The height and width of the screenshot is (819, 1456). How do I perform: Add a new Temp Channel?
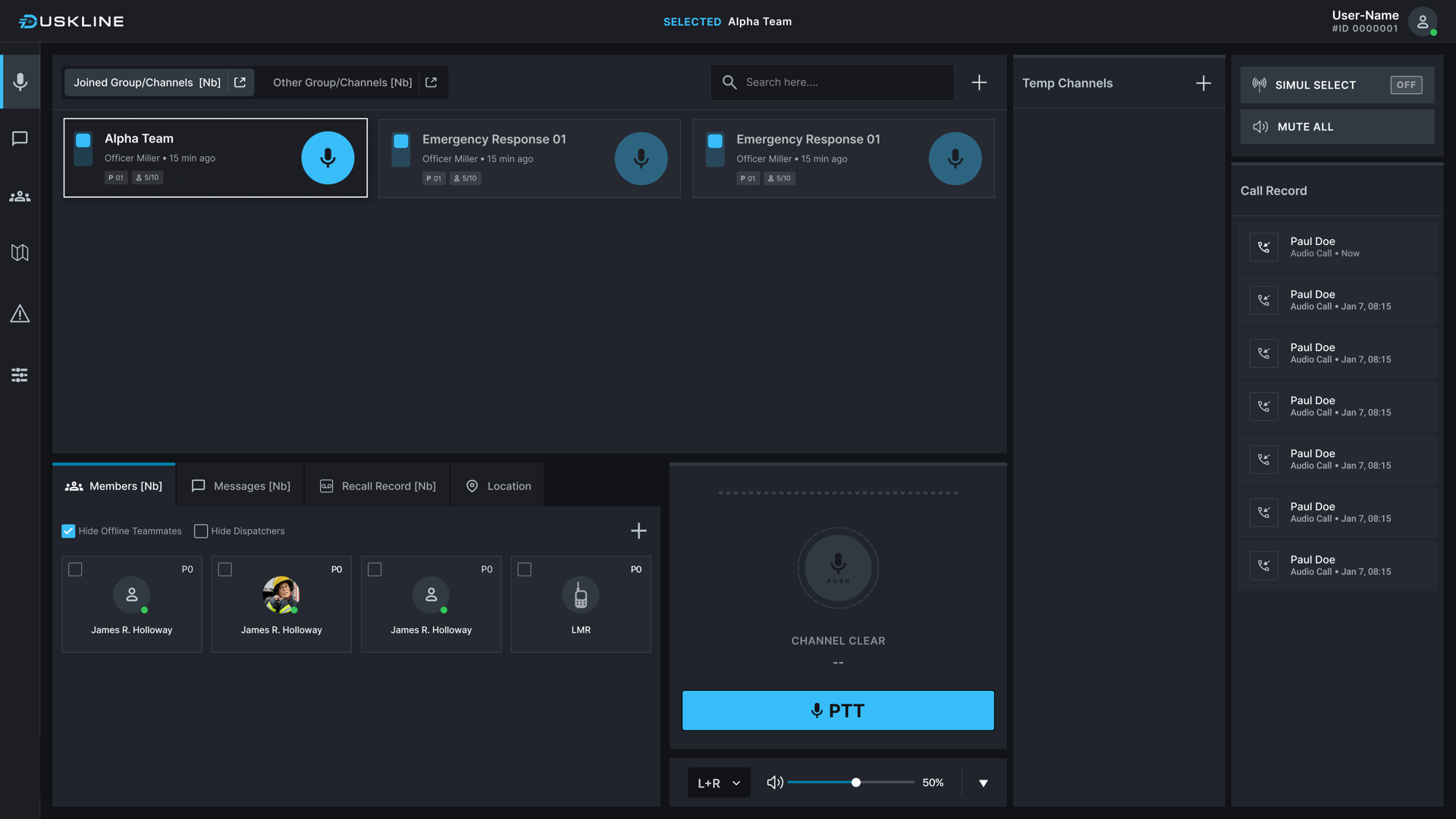[1203, 83]
